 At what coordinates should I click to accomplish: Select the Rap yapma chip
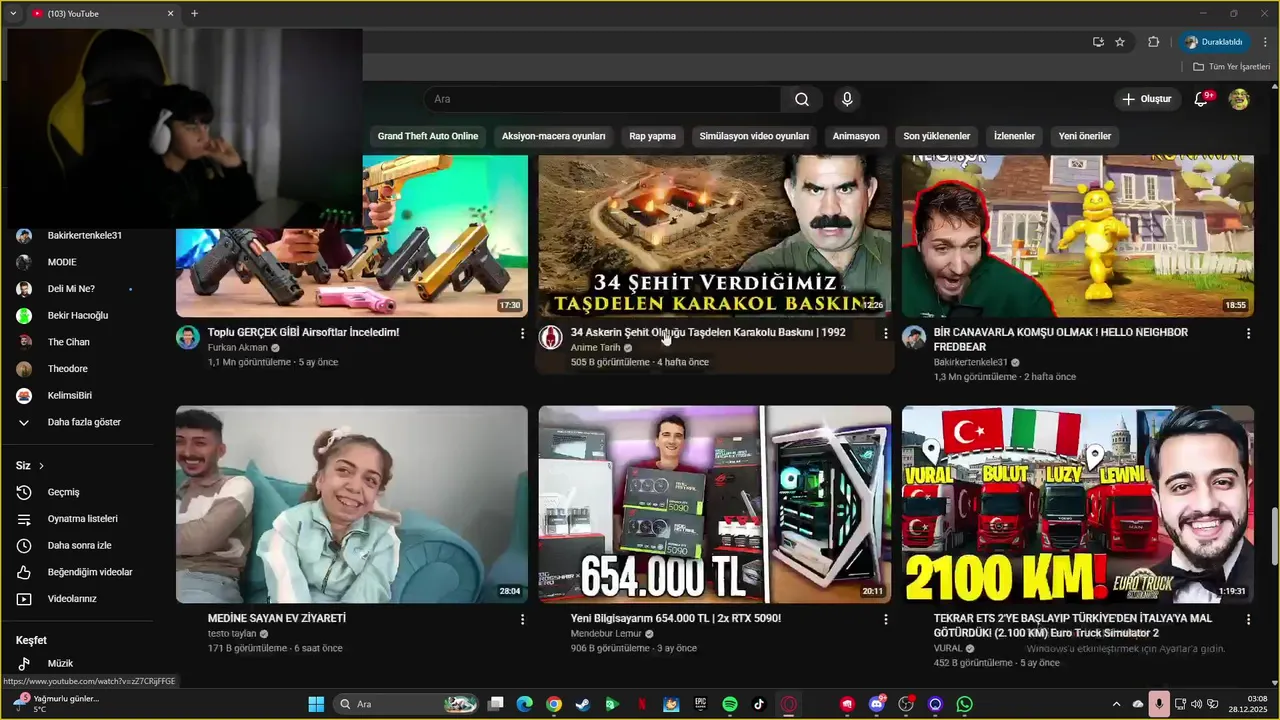pyautogui.click(x=652, y=136)
